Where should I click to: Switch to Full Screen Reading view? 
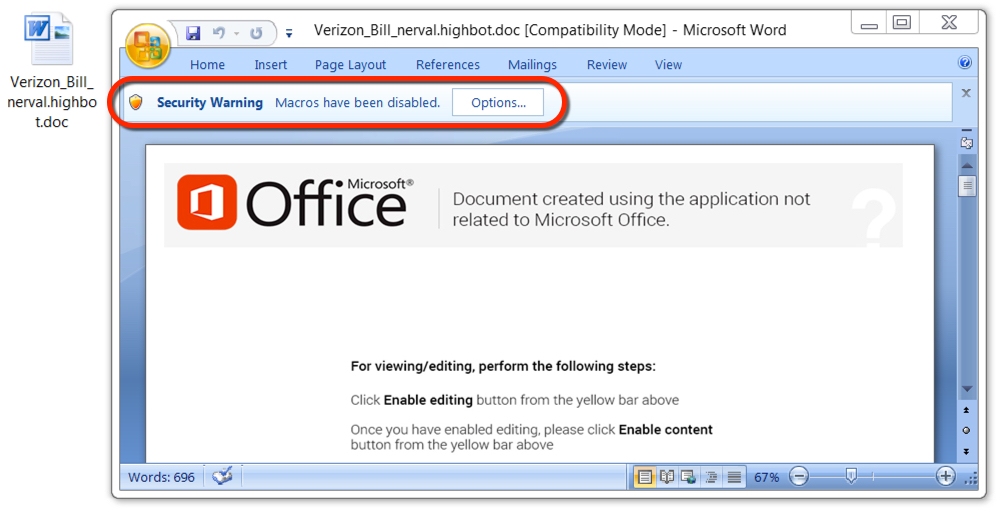point(667,476)
